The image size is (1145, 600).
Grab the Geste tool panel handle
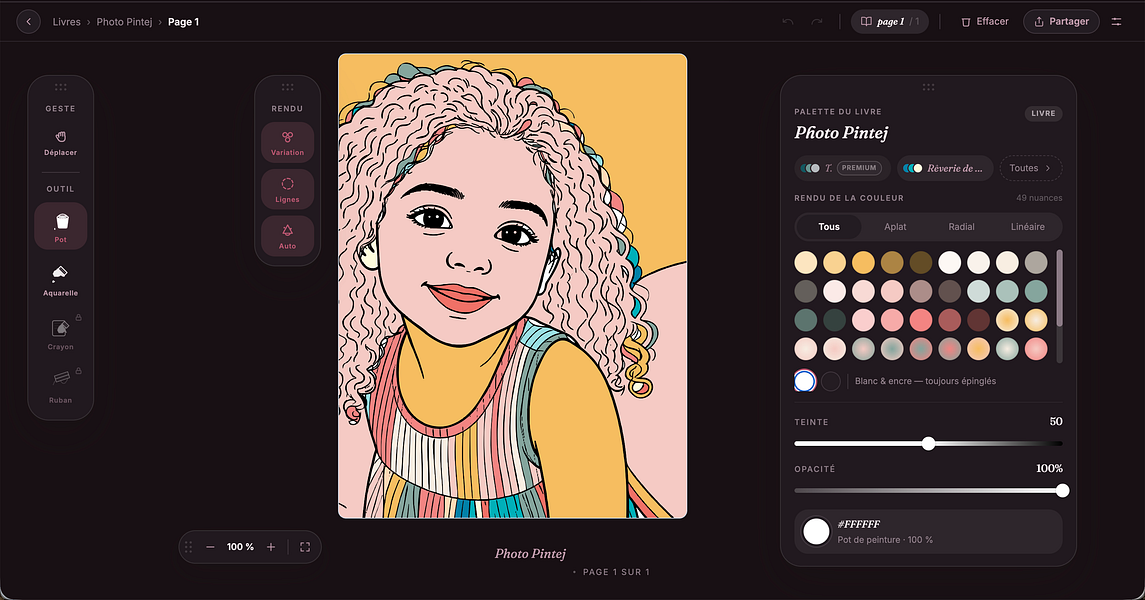pyautogui.click(x=61, y=87)
